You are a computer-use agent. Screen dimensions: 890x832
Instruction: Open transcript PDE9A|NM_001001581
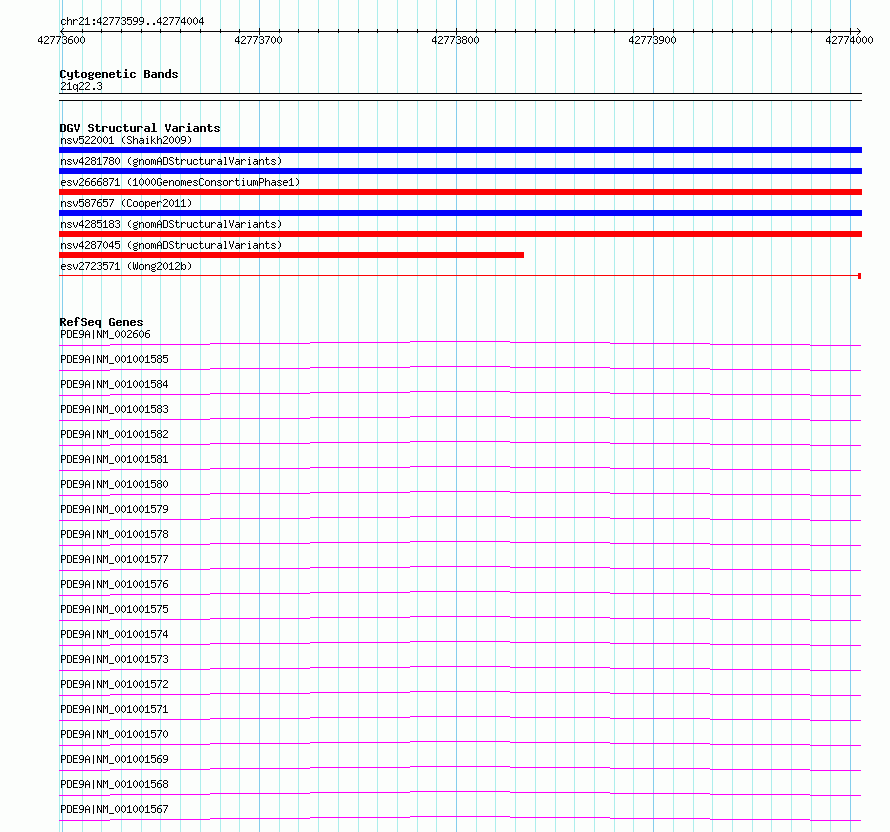click(x=114, y=459)
